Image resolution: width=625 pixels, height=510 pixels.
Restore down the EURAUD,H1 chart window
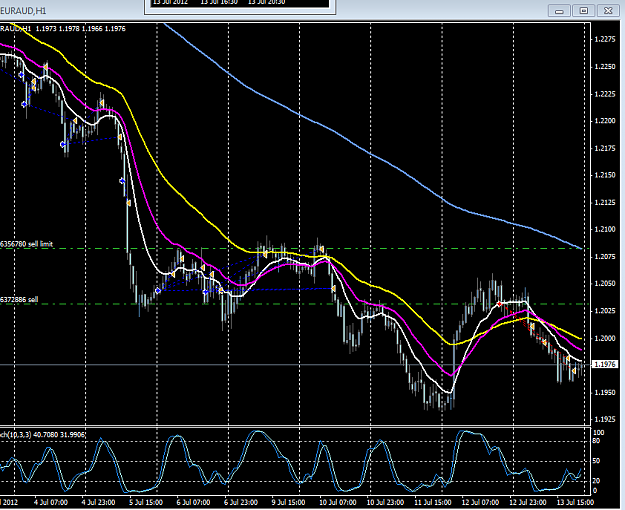coord(584,11)
